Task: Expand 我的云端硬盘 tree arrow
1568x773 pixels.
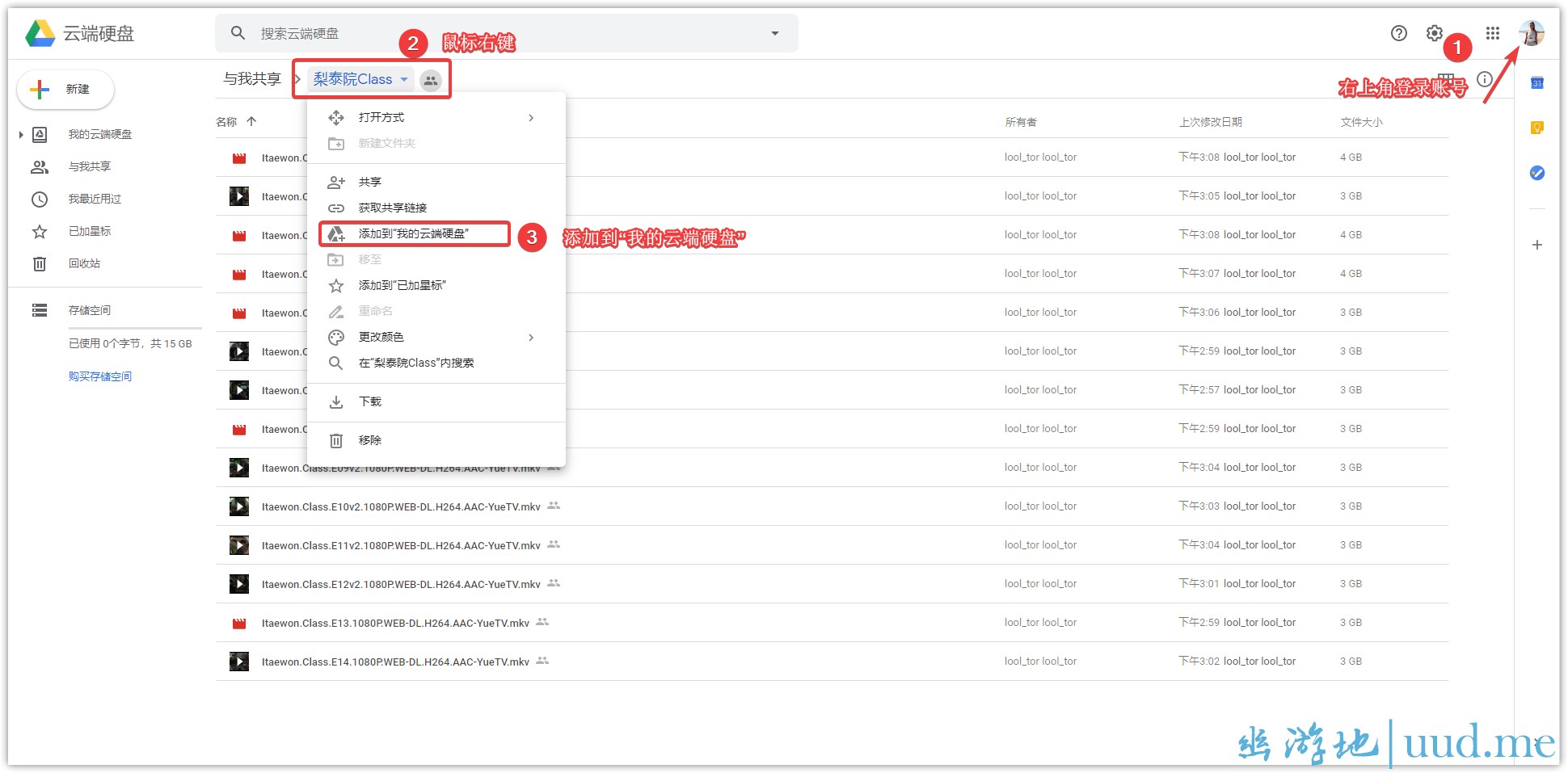Action: pyautogui.click(x=21, y=135)
